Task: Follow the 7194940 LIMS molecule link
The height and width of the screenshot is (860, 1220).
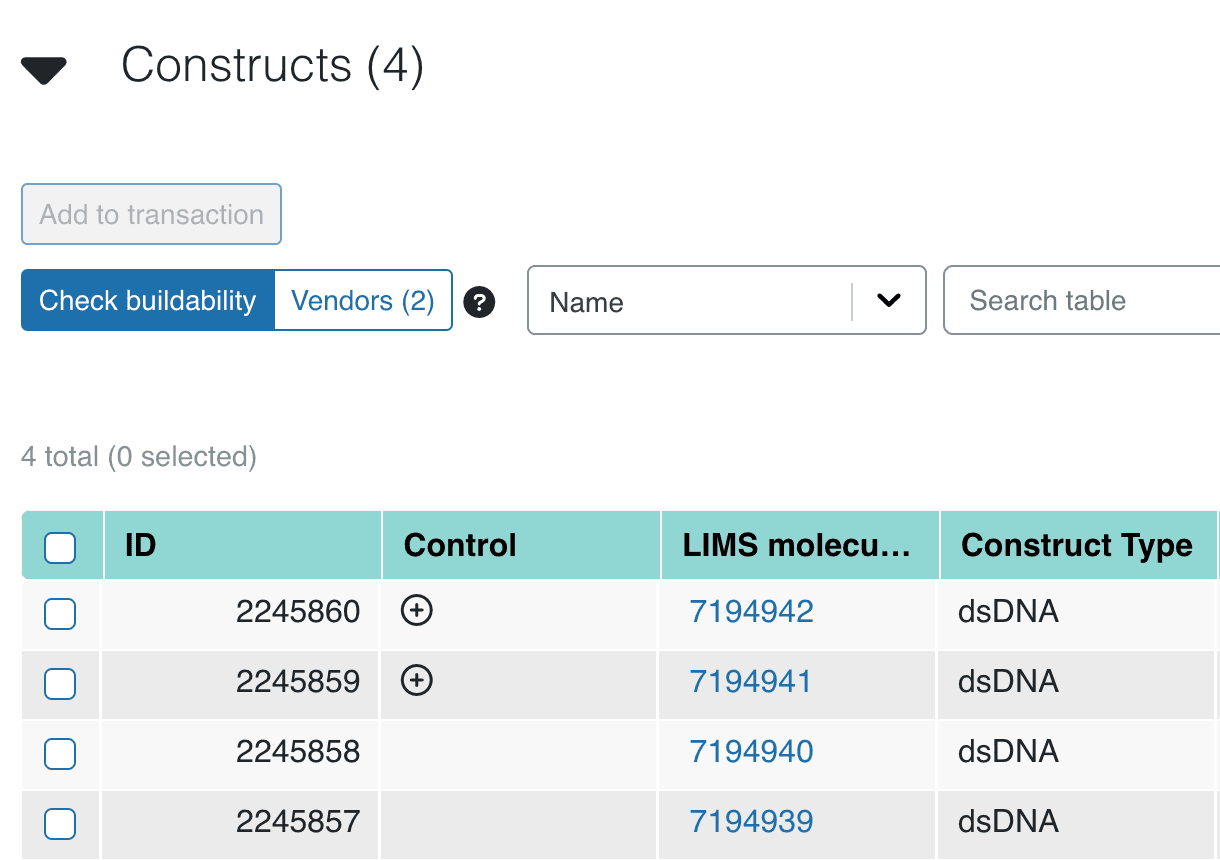Action: [751, 751]
